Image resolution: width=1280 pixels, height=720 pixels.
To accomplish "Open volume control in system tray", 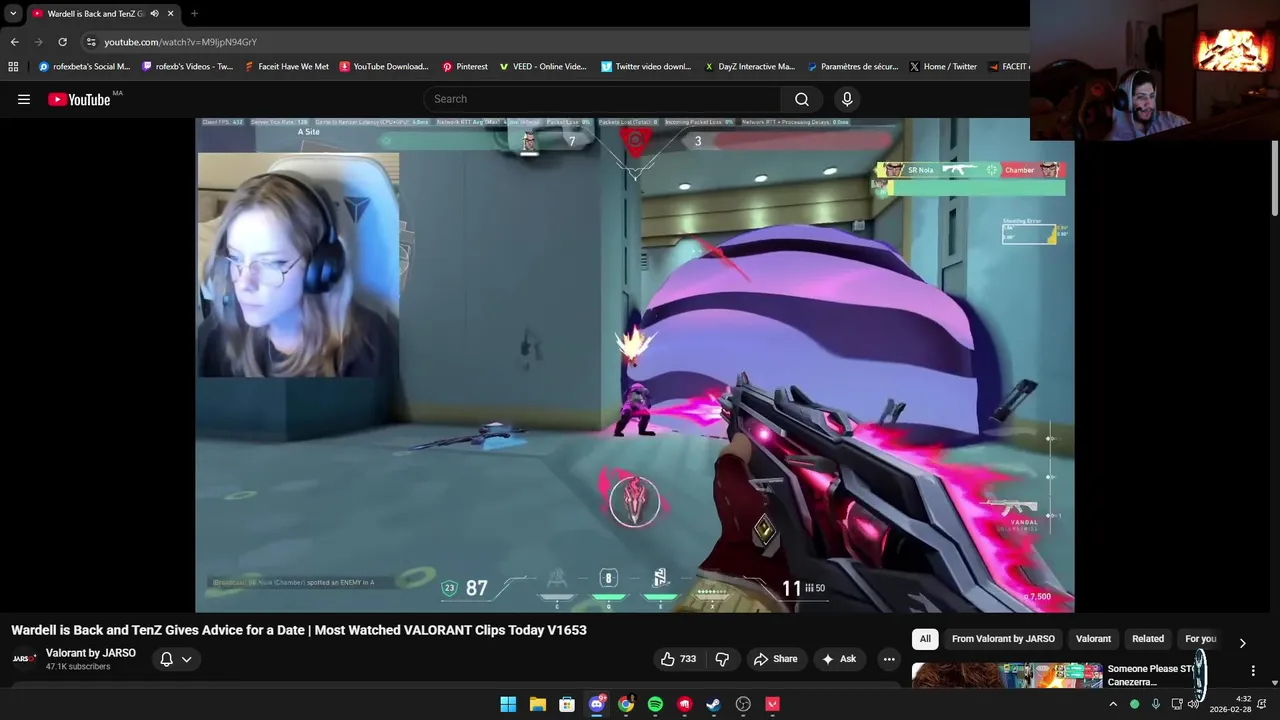I will tap(1194, 704).
